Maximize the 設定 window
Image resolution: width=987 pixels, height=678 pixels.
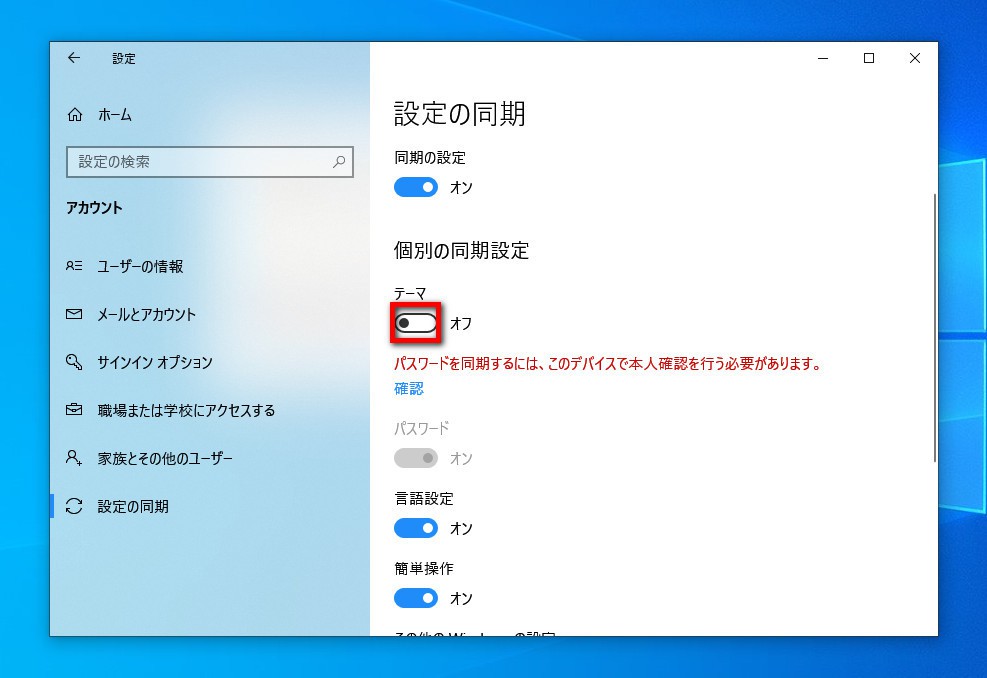click(869, 58)
